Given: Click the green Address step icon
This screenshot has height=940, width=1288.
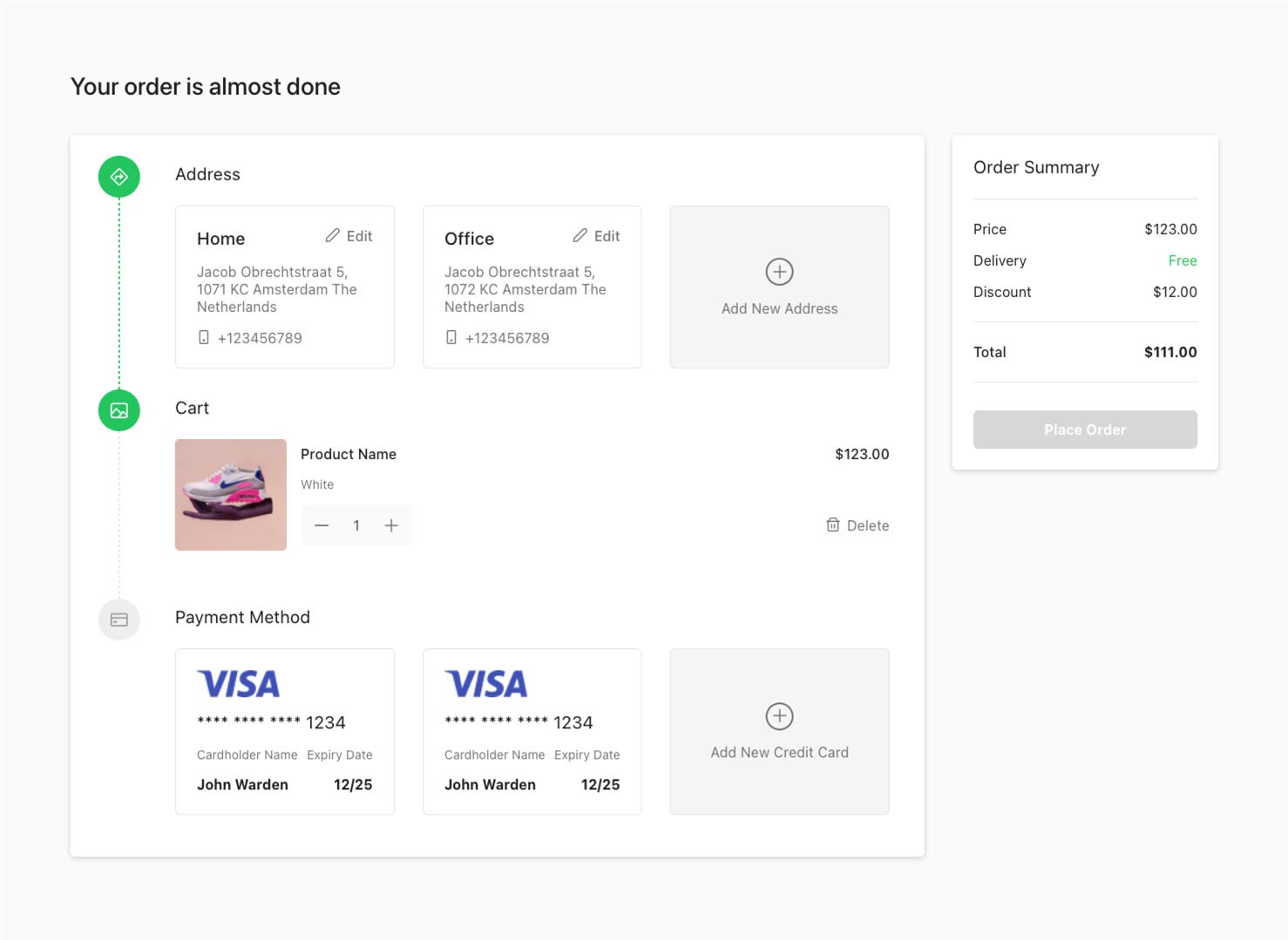Looking at the screenshot, I should pos(119,177).
